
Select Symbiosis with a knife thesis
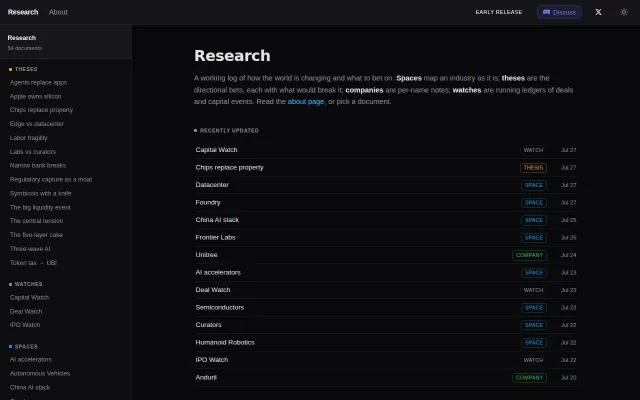coord(40,193)
